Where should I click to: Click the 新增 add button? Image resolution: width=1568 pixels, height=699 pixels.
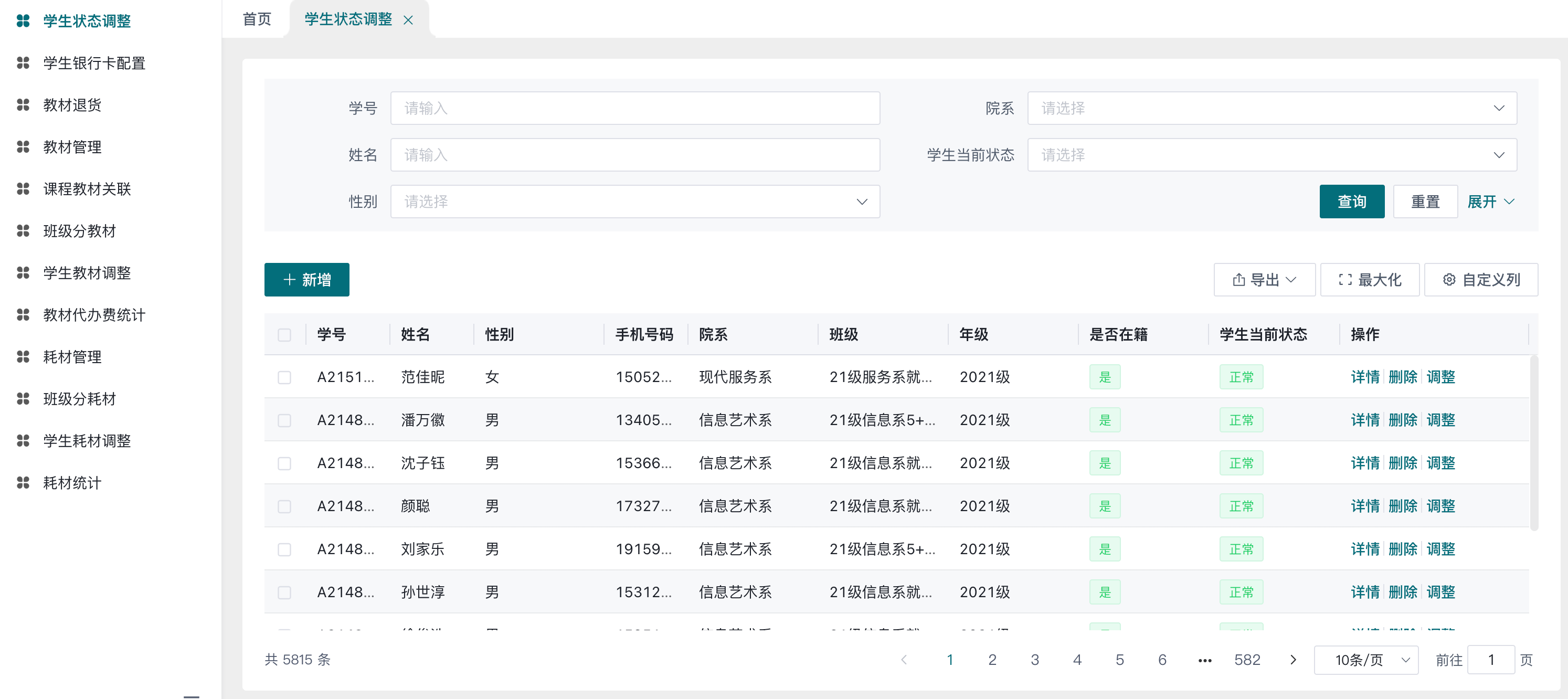coord(307,280)
